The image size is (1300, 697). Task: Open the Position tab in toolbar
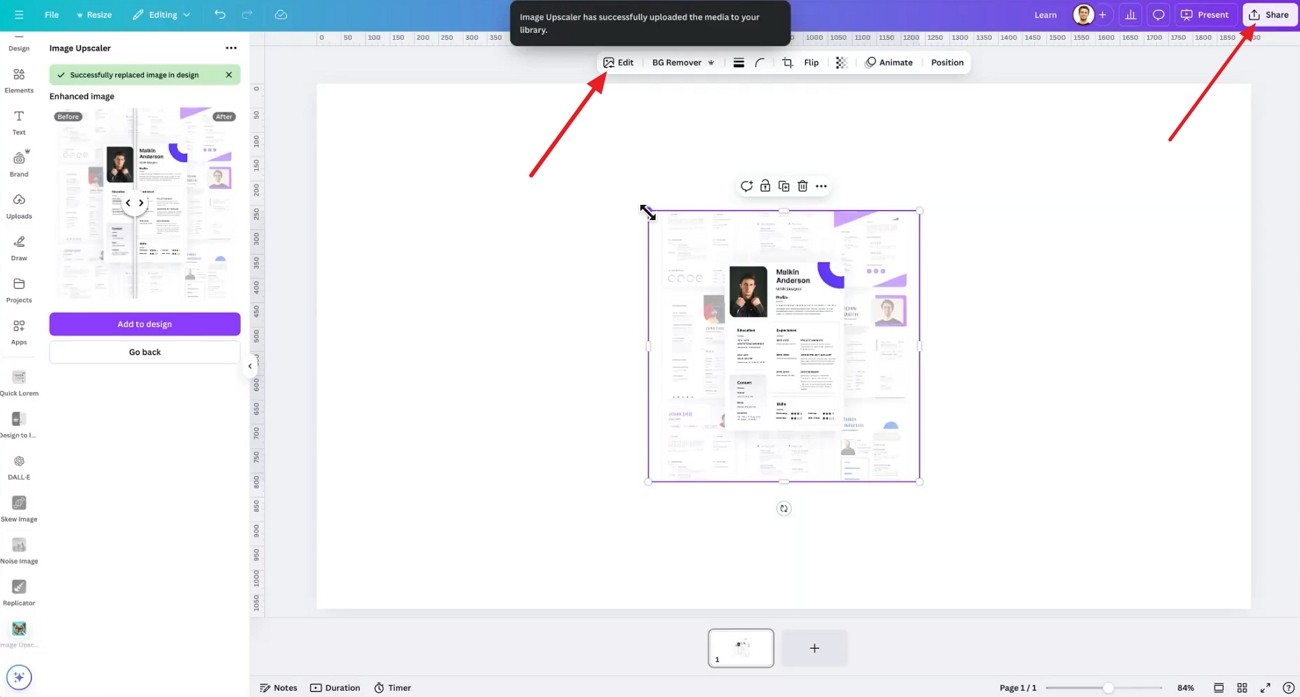[x=947, y=63]
